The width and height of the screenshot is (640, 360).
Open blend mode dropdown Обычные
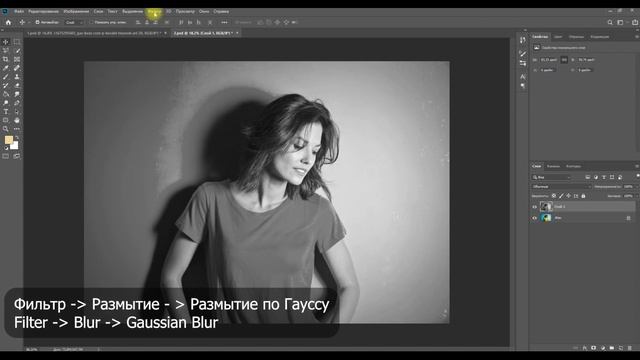coord(561,187)
